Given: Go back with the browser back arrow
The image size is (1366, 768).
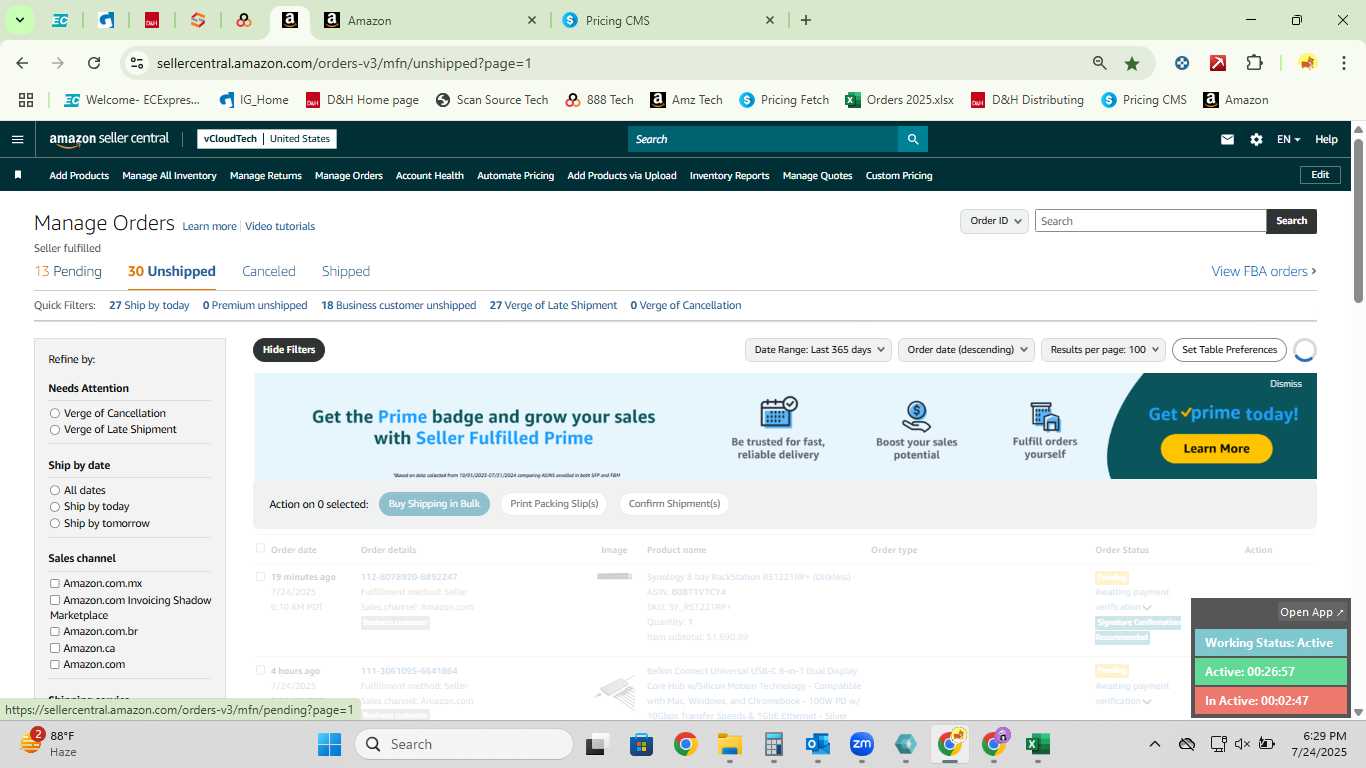Looking at the screenshot, I should (22, 63).
